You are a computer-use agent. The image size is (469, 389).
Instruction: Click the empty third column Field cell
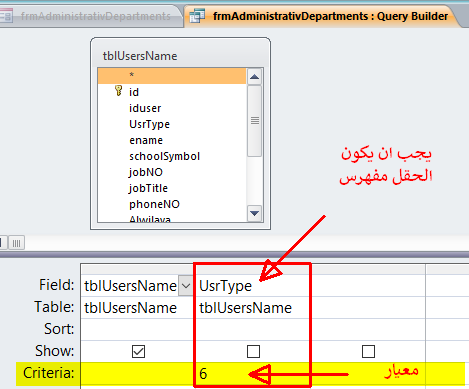(x=368, y=286)
